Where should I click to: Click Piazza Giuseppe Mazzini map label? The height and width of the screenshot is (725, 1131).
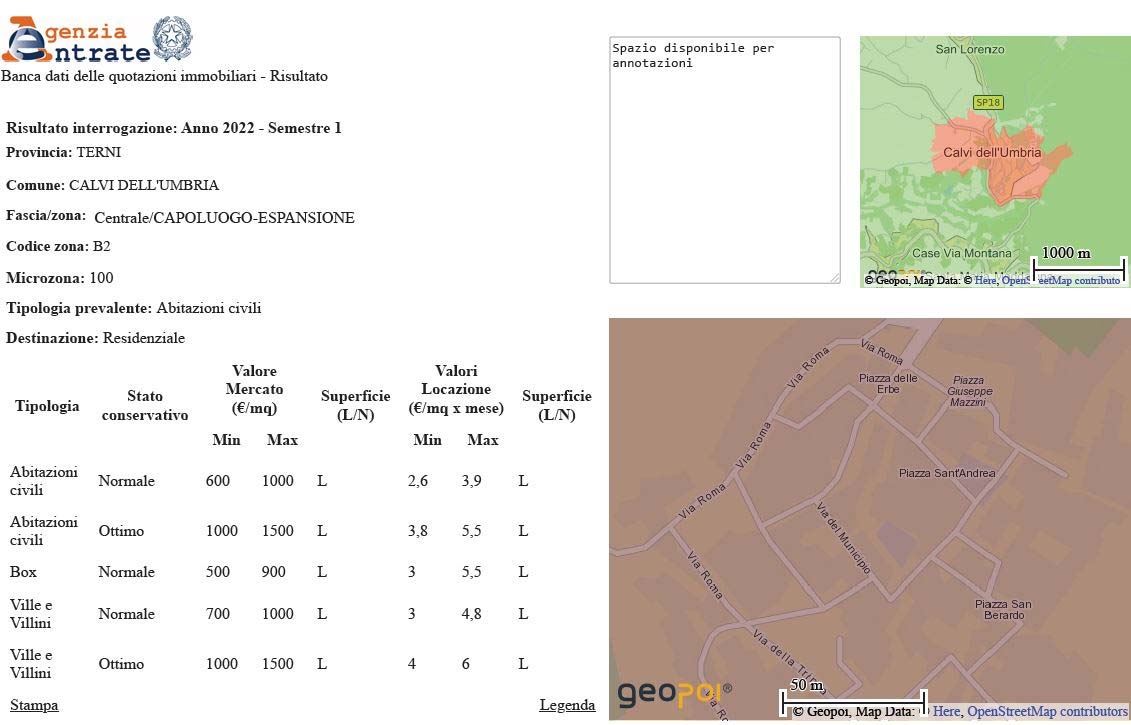[x=968, y=391]
